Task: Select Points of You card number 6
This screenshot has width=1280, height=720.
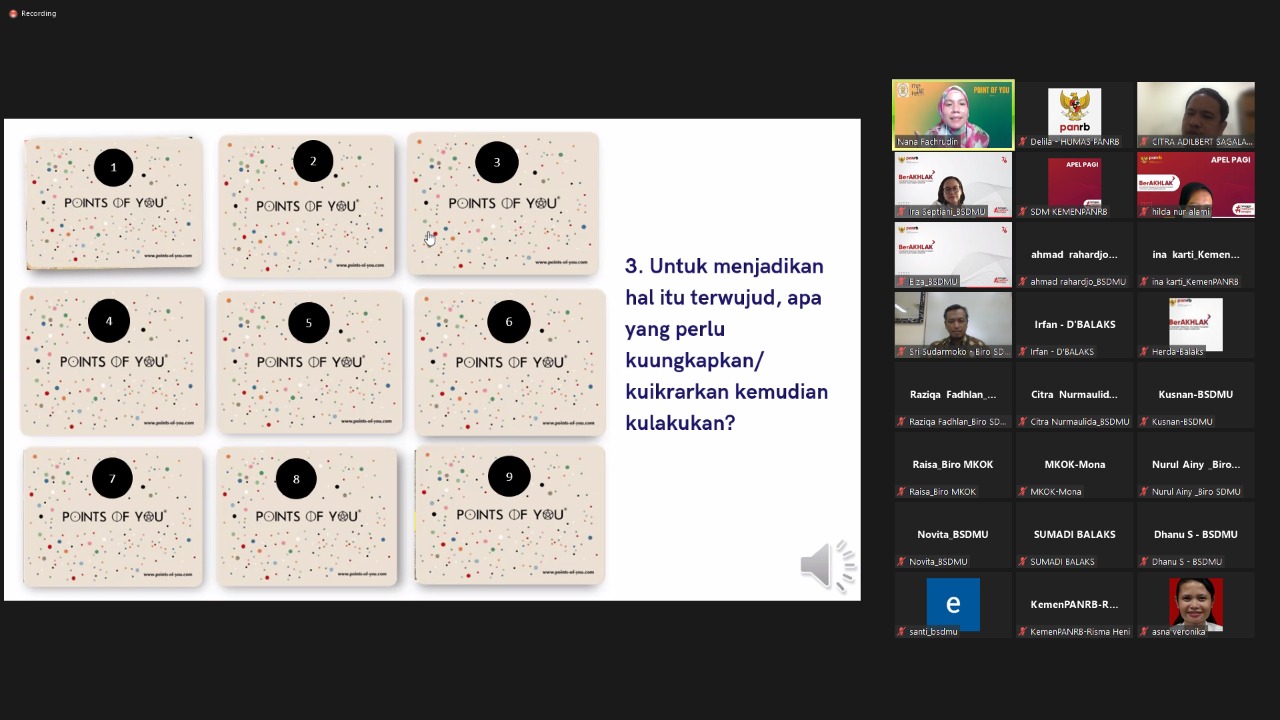Action: tap(510, 362)
